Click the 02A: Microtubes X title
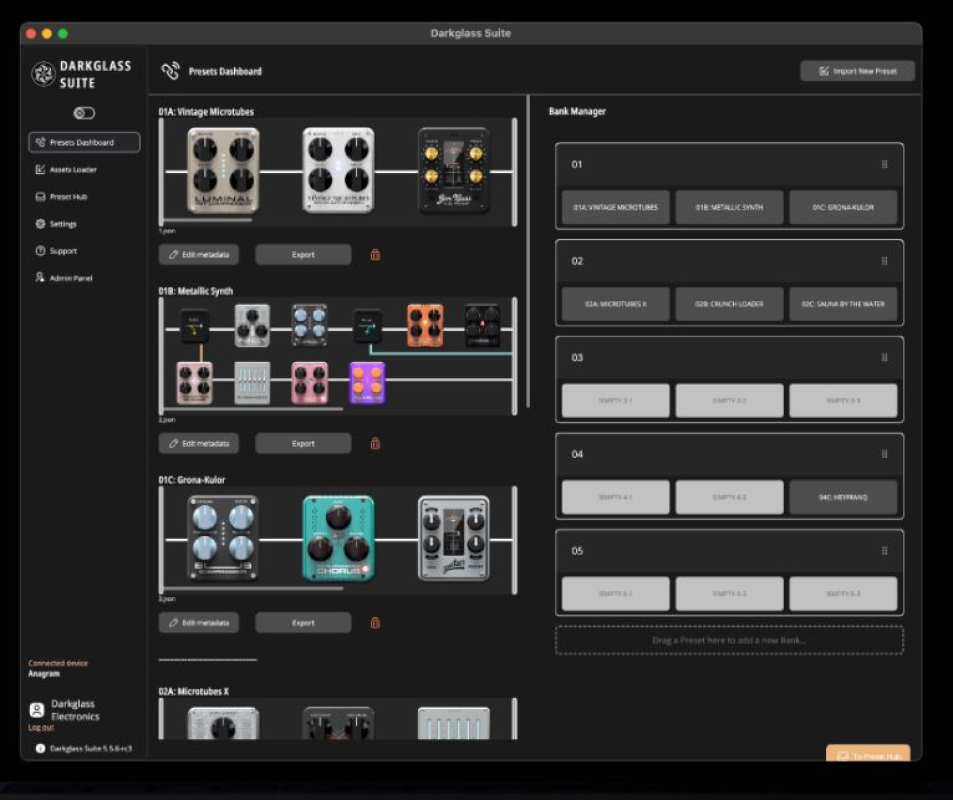 (x=193, y=692)
